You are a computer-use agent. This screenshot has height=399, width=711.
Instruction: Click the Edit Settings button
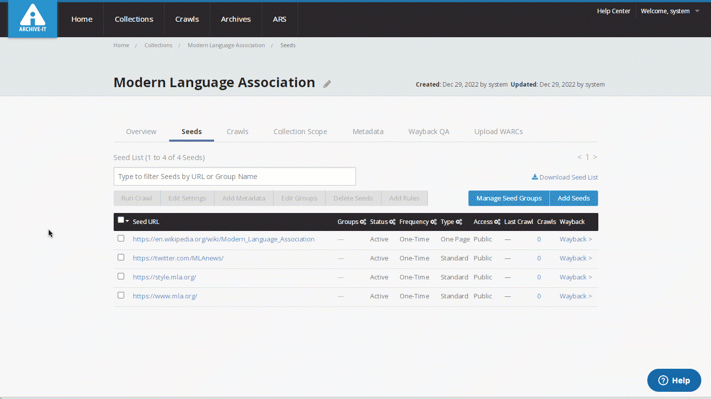point(187,198)
